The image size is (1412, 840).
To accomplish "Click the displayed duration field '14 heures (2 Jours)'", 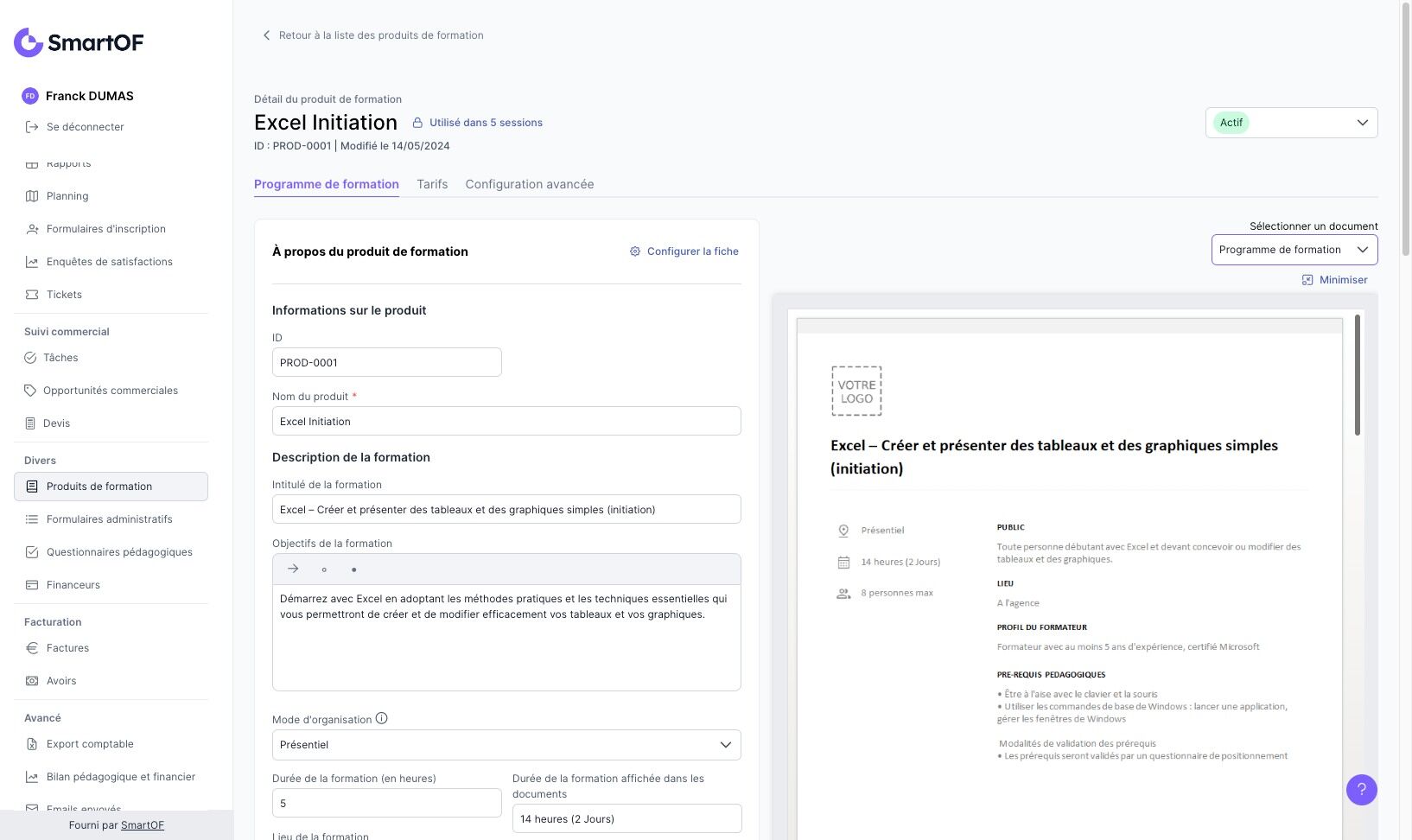I will [627, 818].
